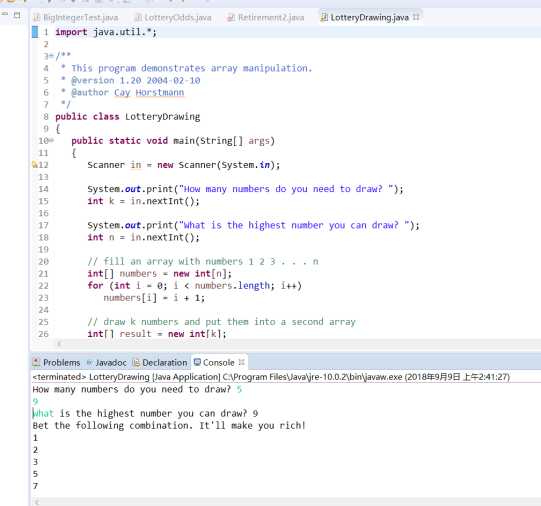Close the LotteryDrawing.java tab with its X
This screenshot has height=506, width=541.
[x=416, y=17]
